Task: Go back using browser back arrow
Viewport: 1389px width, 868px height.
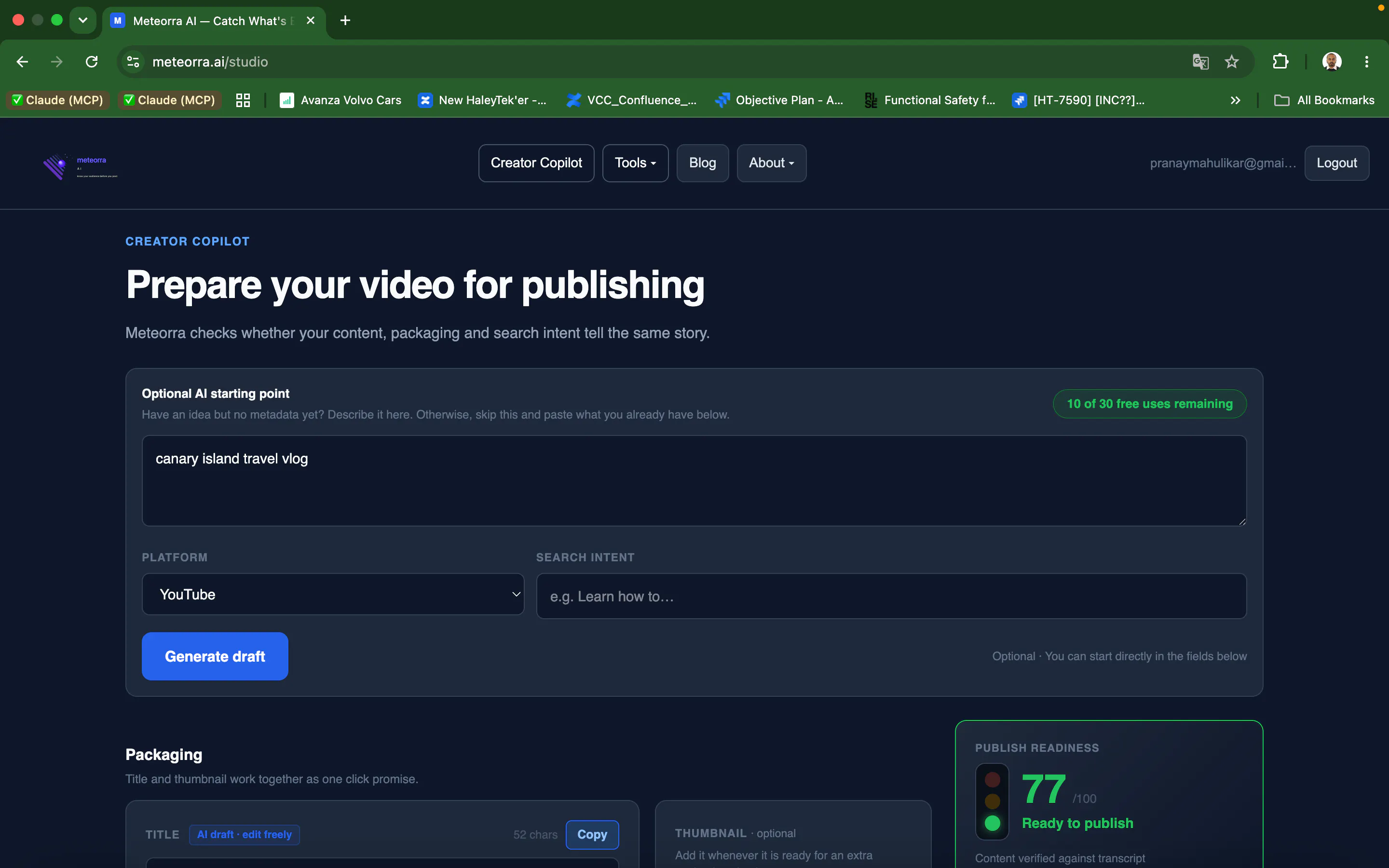Action: [22, 61]
